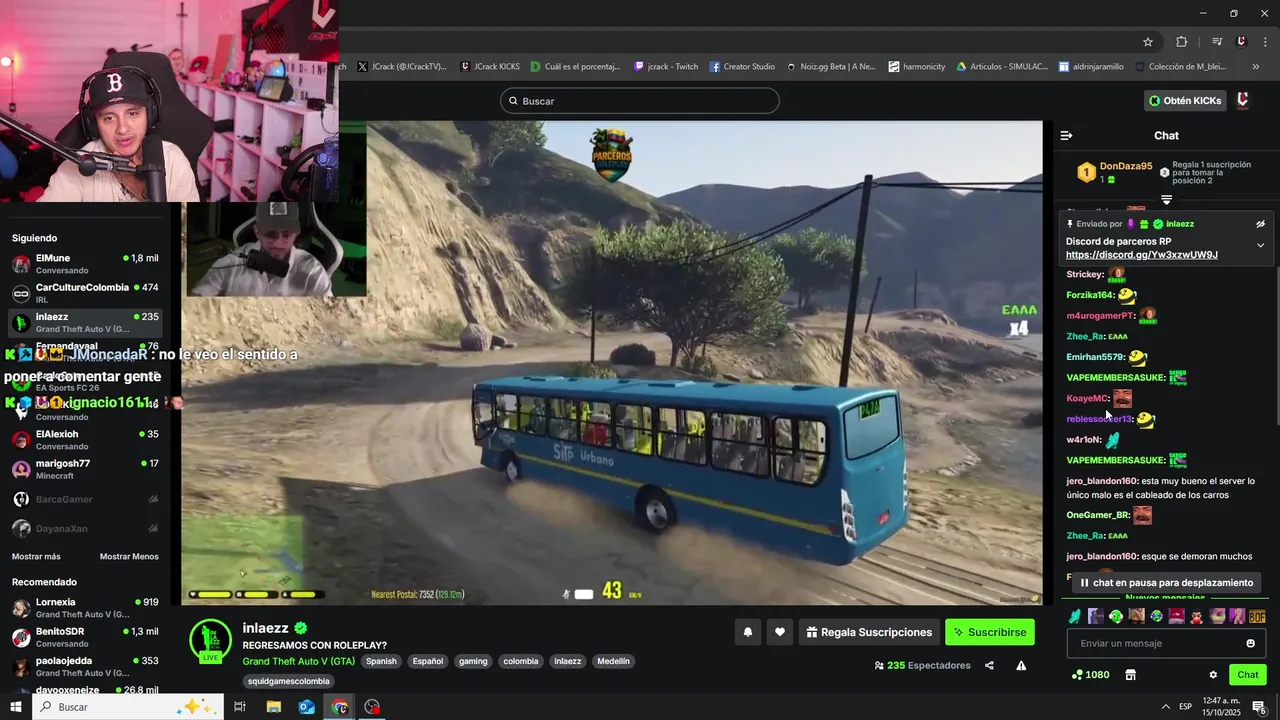This screenshot has height=720, width=1280.
Task: Open the Creator Studio bookmark
Action: click(x=742, y=67)
